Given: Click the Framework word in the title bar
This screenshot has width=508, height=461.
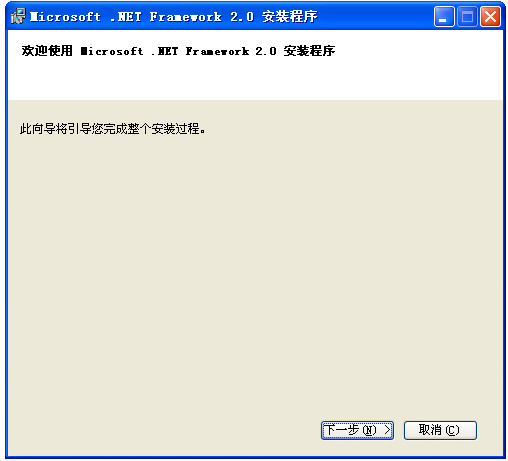Looking at the screenshot, I should pyautogui.click(x=185, y=17).
